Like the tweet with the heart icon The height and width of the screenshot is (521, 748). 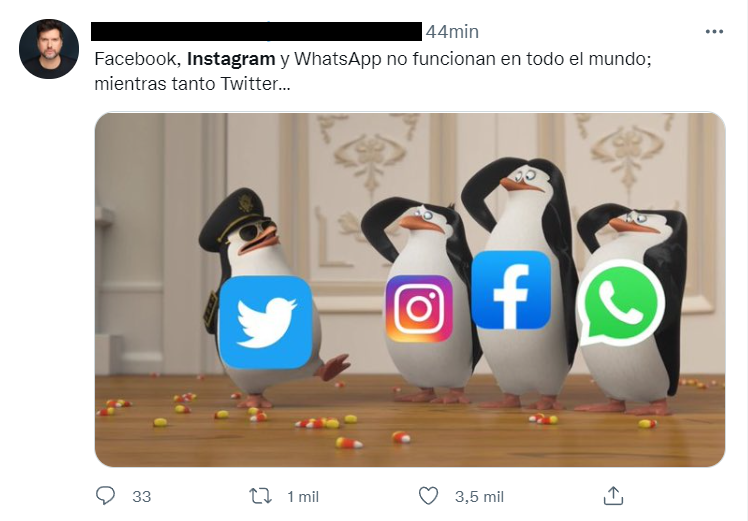[428, 496]
